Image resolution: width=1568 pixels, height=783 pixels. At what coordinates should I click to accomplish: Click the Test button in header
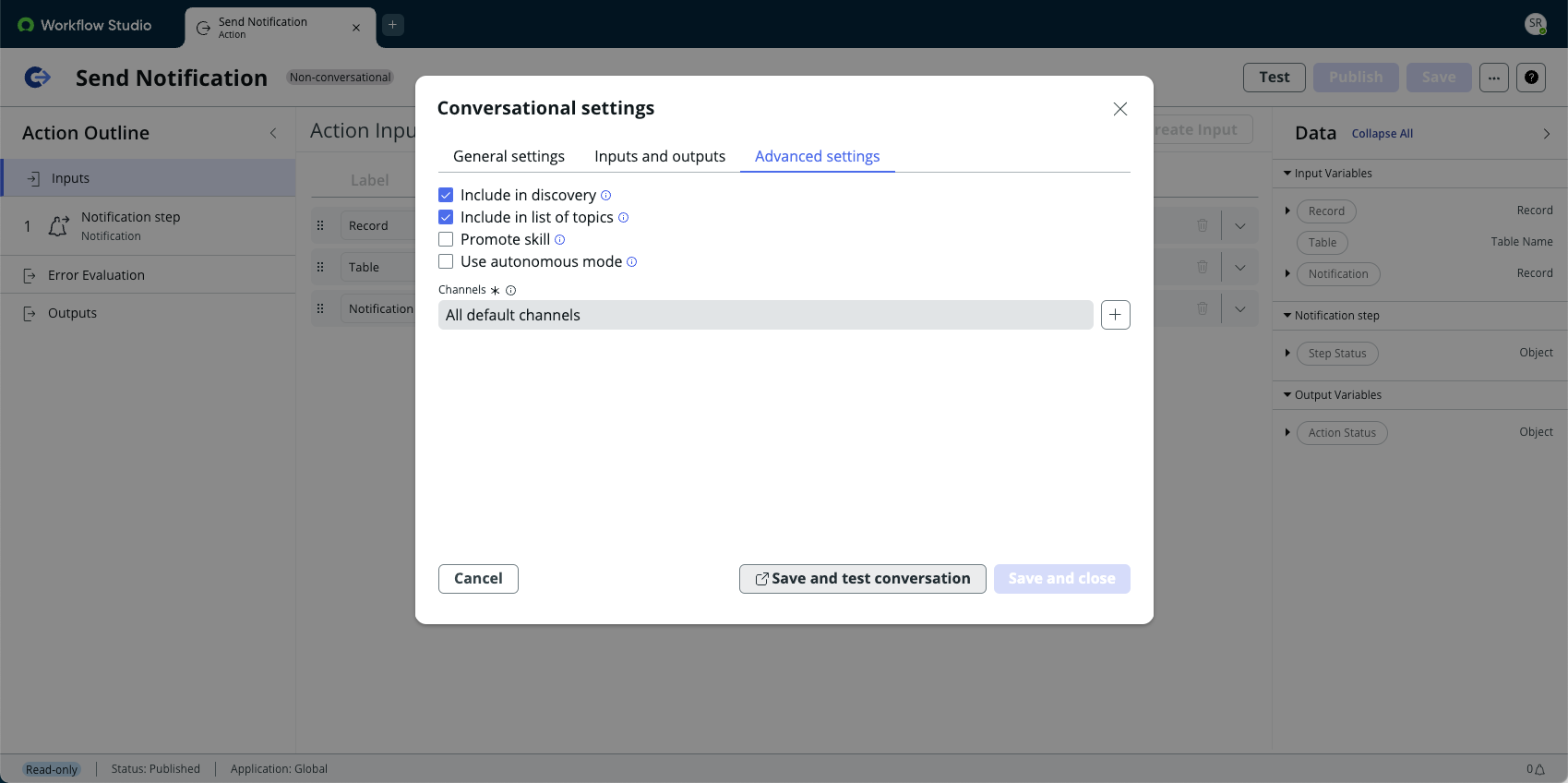click(x=1274, y=78)
